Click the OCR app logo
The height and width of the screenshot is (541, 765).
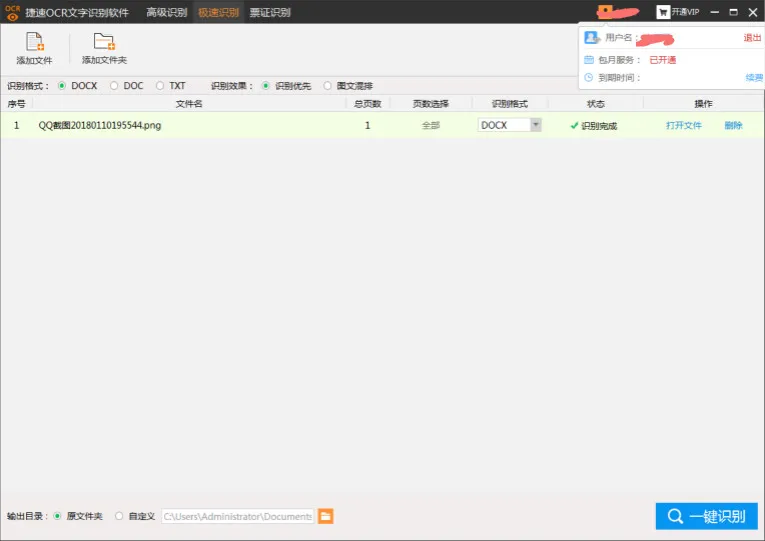13,13
